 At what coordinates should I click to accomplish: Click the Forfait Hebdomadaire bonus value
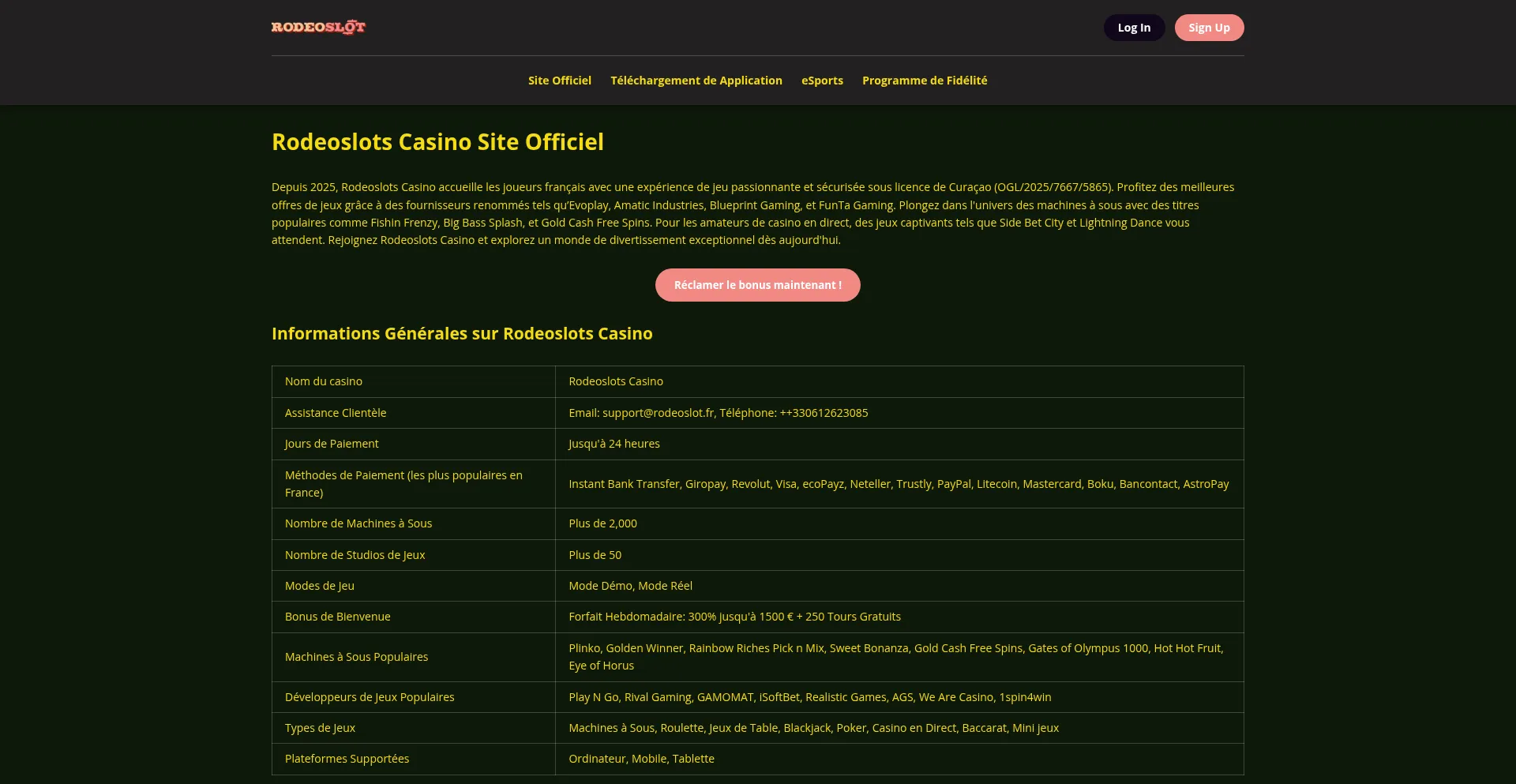(899, 617)
